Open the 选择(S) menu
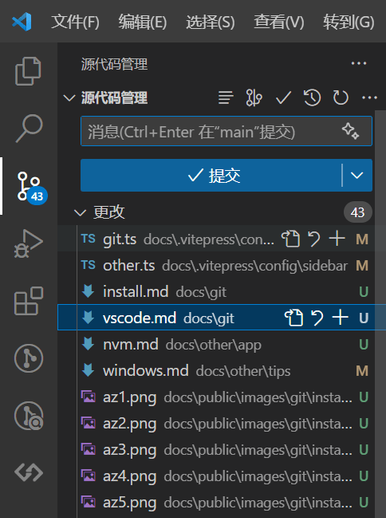386x518 pixels. (x=210, y=22)
